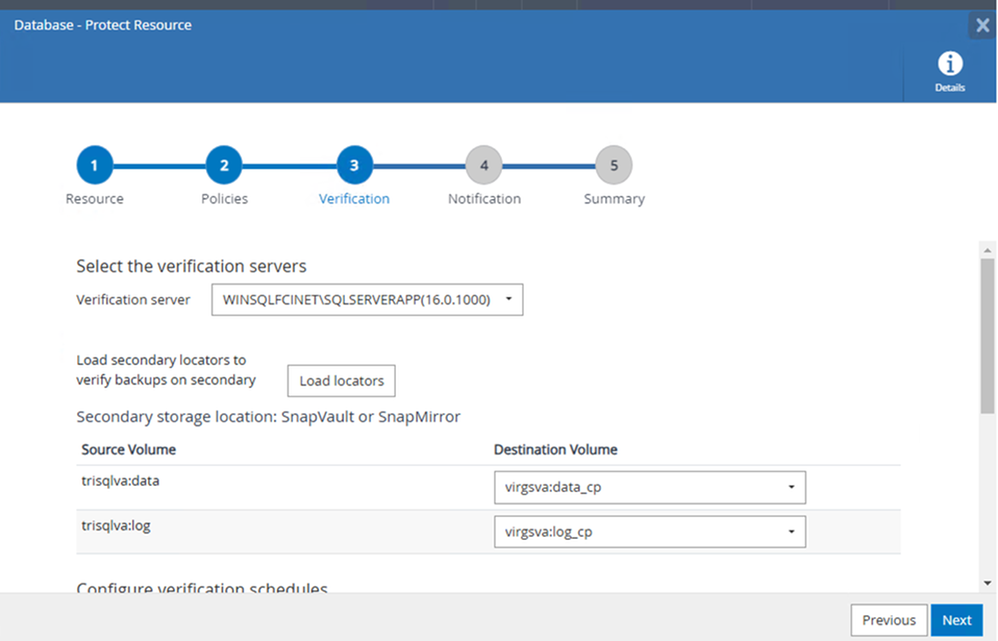The height and width of the screenshot is (641, 998).
Task: Click the scrollbar down arrow
Action: tap(987, 582)
